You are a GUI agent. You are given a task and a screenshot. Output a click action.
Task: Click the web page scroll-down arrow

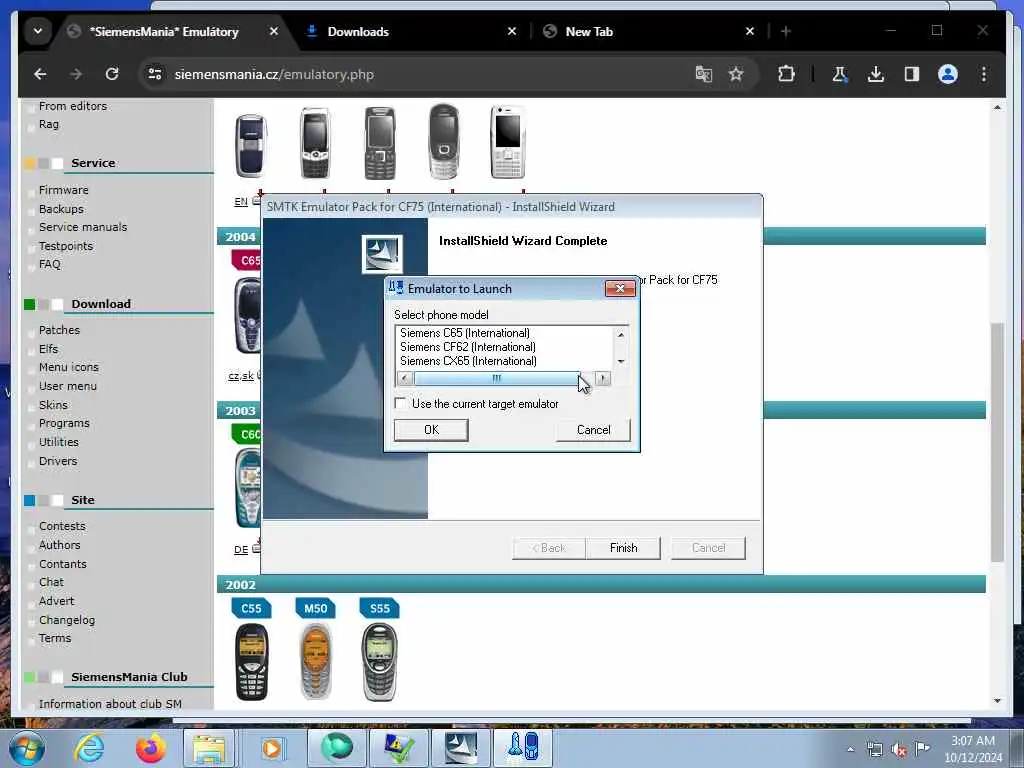[997, 701]
